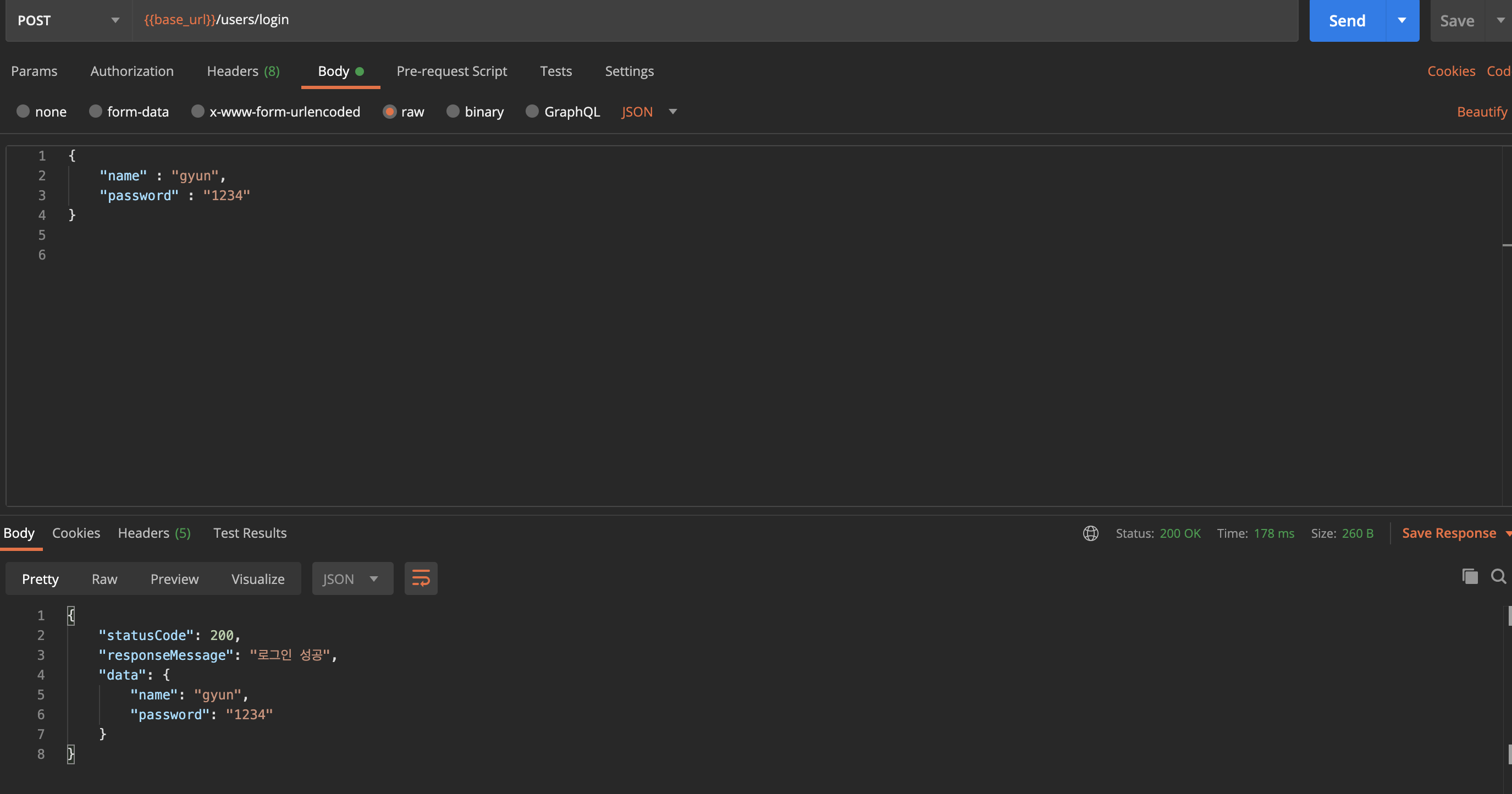Click the globe network information icon

[1091, 533]
